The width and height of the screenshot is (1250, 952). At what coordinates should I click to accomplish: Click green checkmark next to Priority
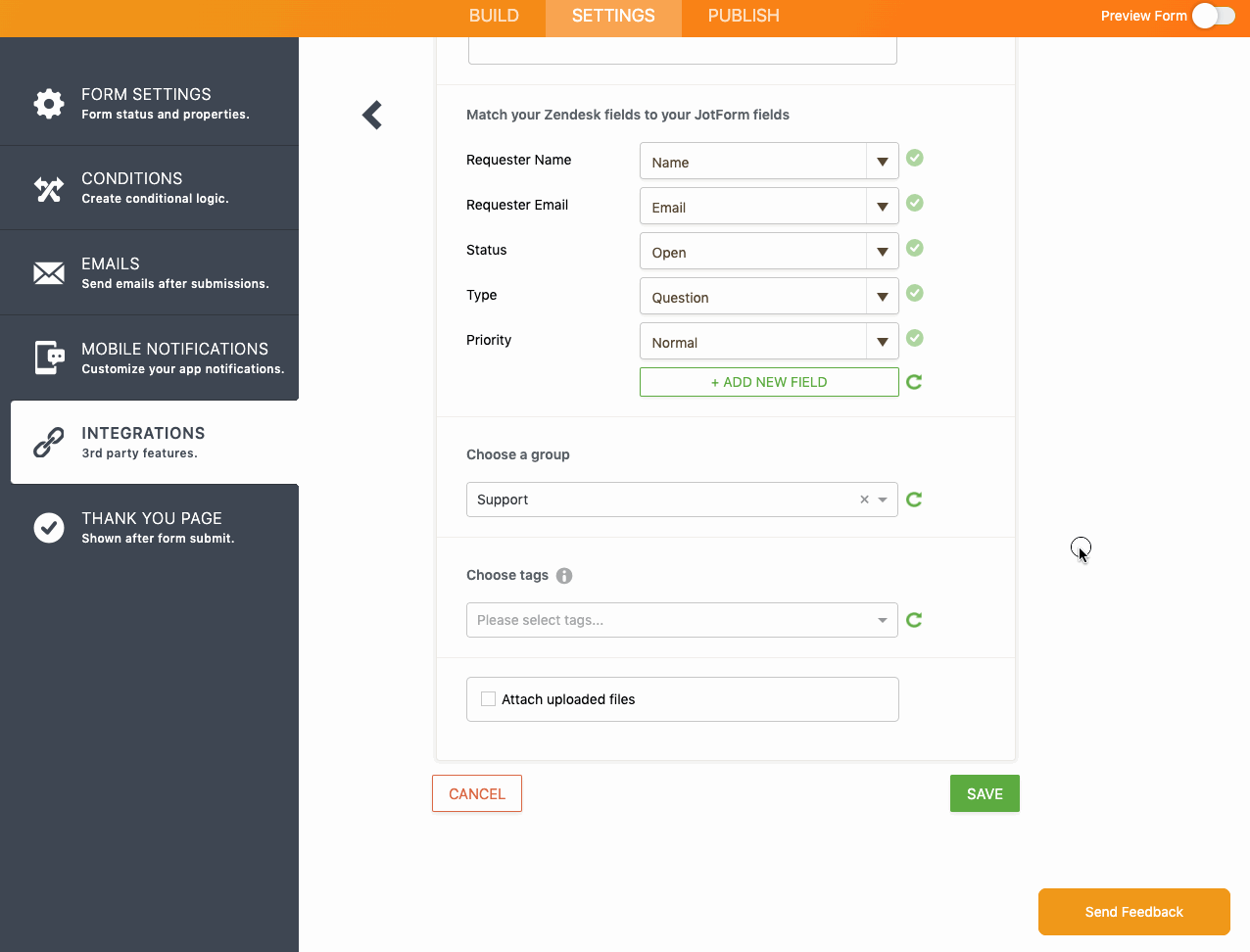point(915,338)
